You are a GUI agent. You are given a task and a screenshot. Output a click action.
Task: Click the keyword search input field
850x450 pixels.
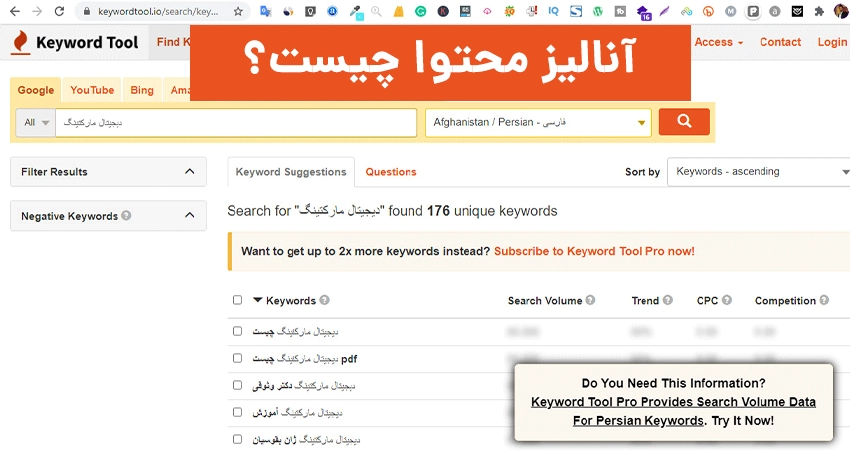point(236,123)
